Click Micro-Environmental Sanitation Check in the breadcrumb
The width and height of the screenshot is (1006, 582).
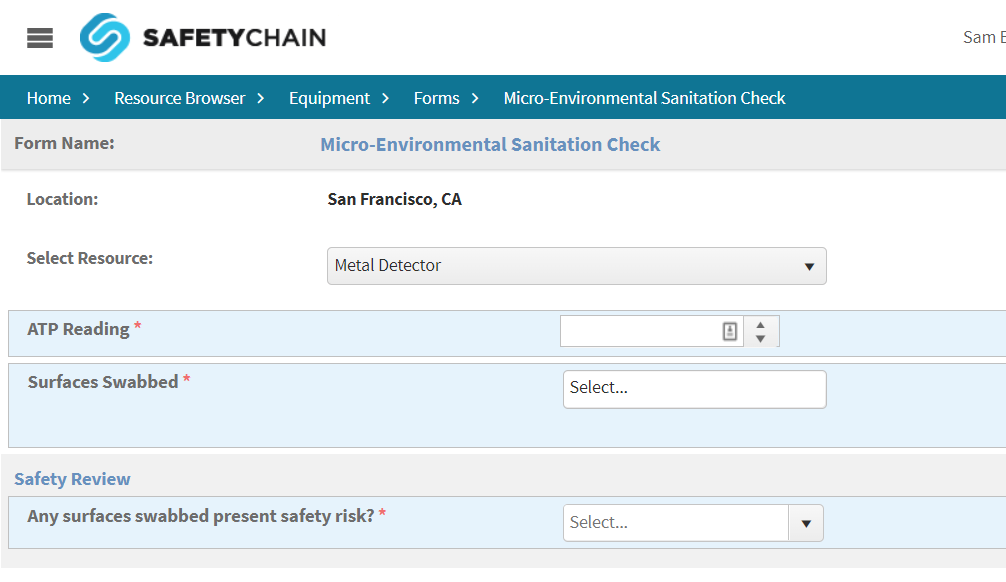pos(644,98)
